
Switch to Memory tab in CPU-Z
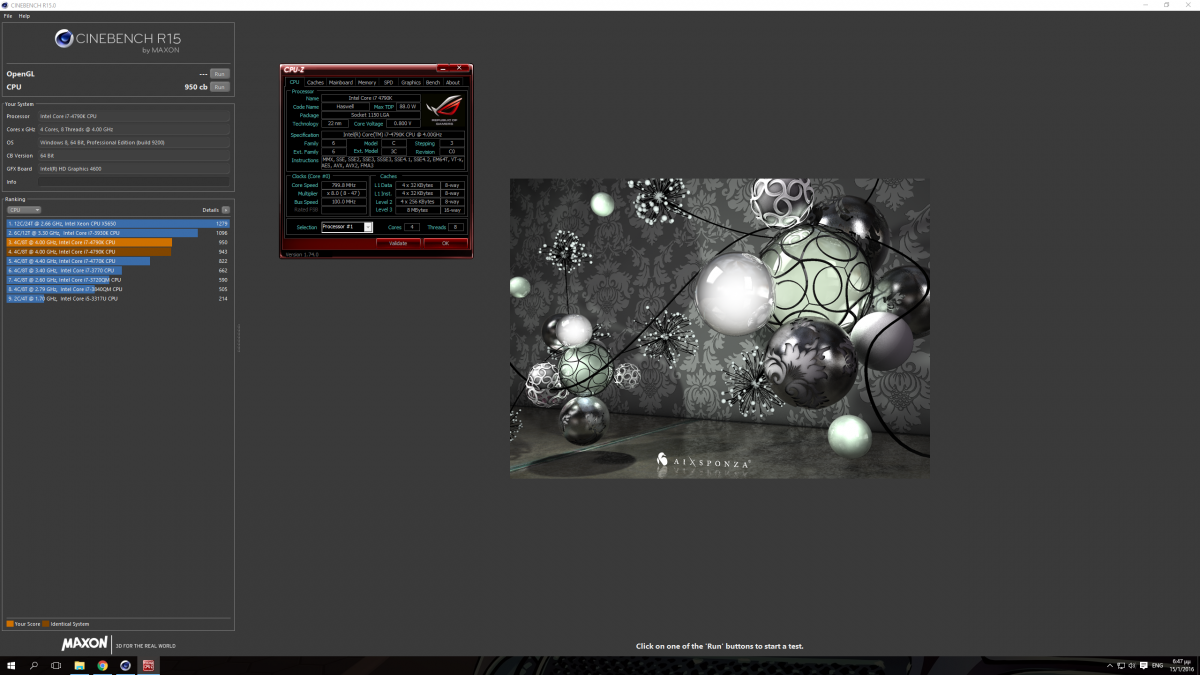[367, 82]
